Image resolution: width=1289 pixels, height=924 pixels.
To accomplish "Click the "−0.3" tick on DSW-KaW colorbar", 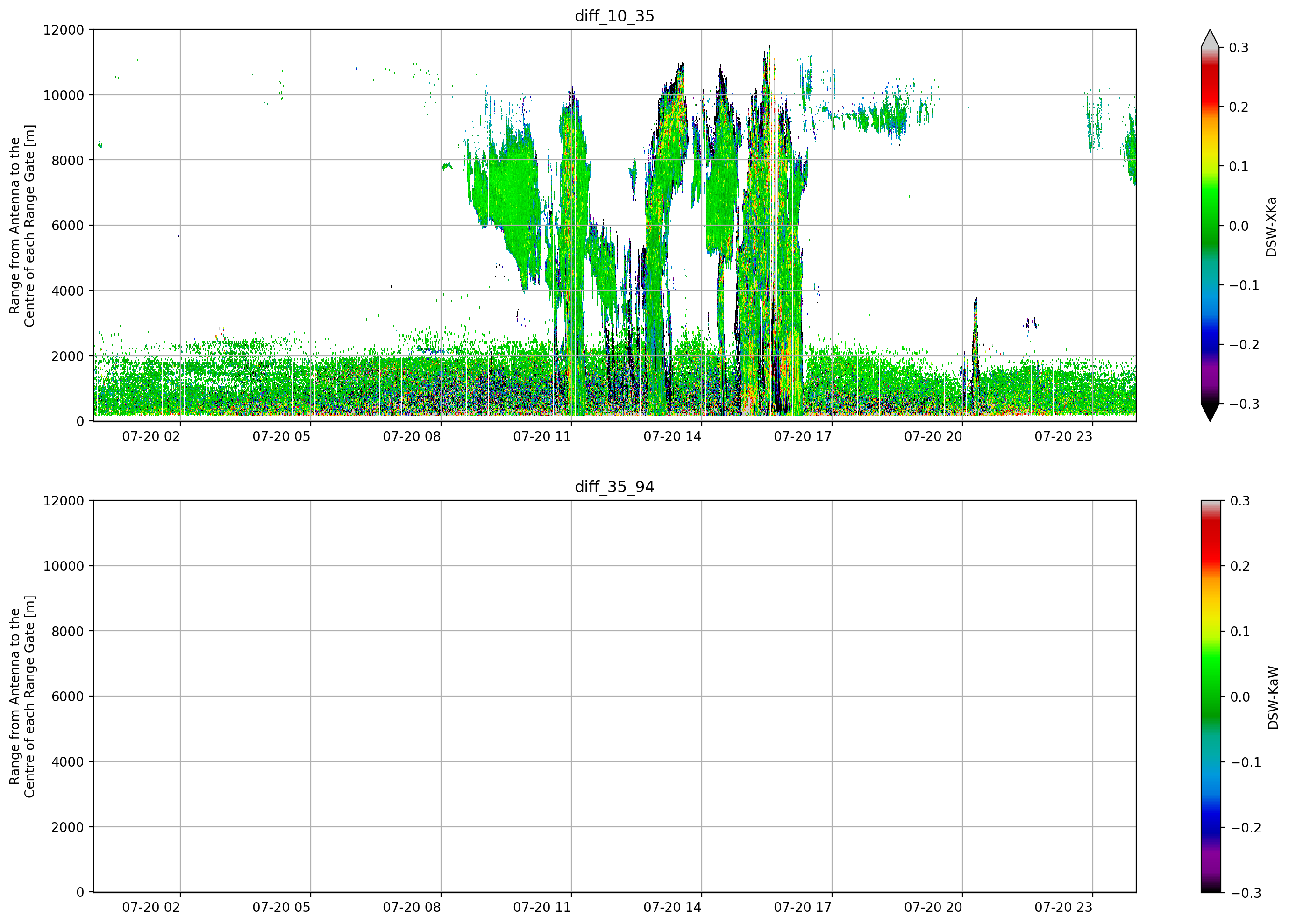I will [1246, 893].
